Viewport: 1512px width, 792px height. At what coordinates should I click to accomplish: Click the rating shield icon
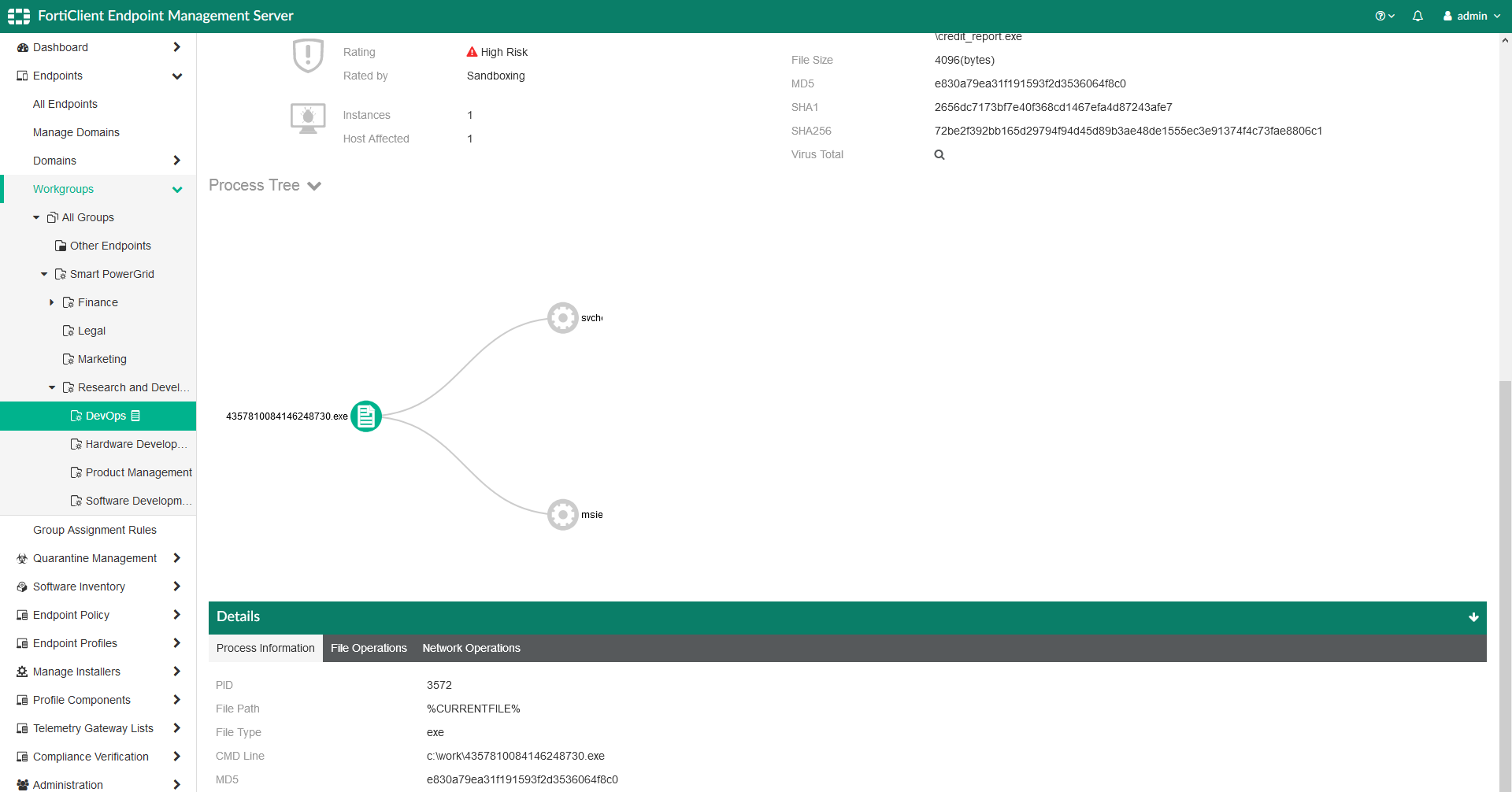pyautogui.click(x=308, y=56)
